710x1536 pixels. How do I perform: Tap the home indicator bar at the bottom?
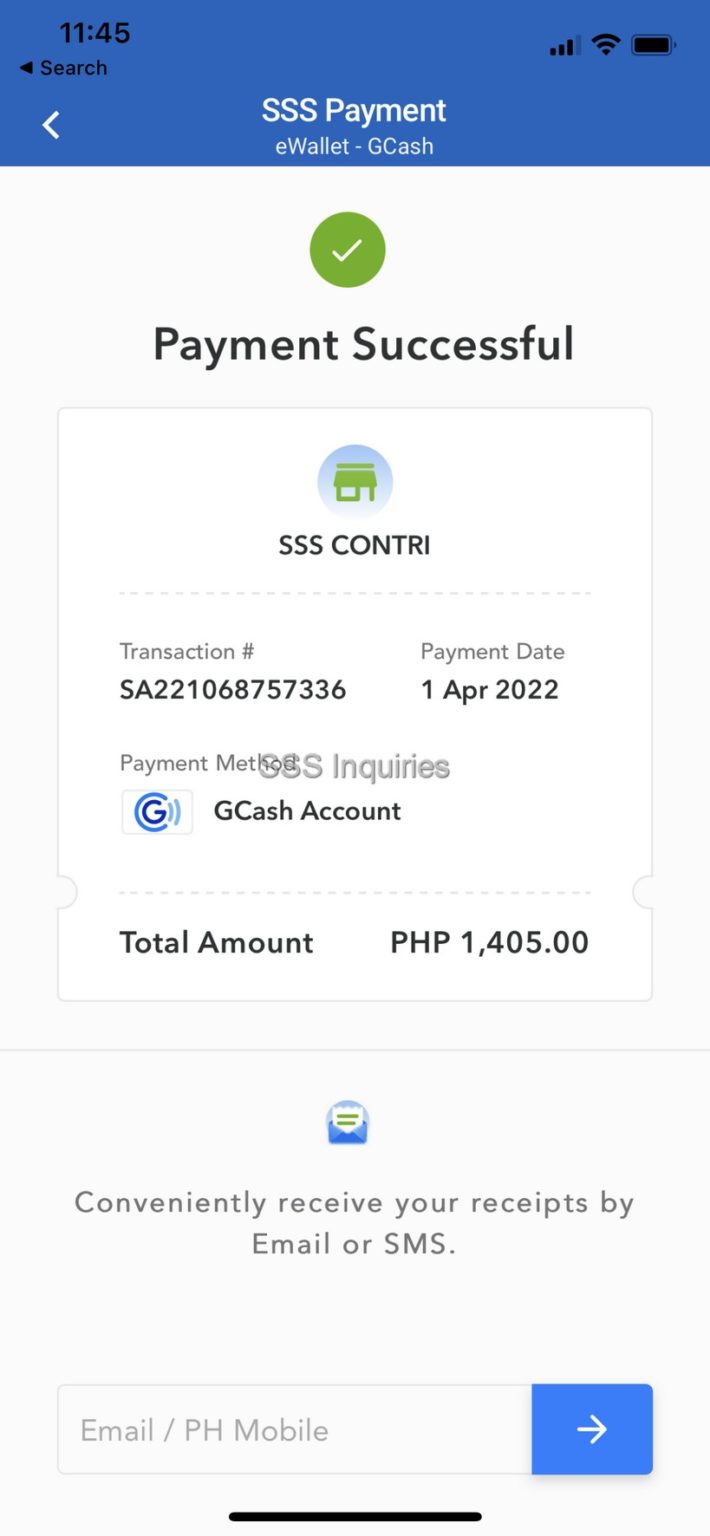tap(354, 1518)
